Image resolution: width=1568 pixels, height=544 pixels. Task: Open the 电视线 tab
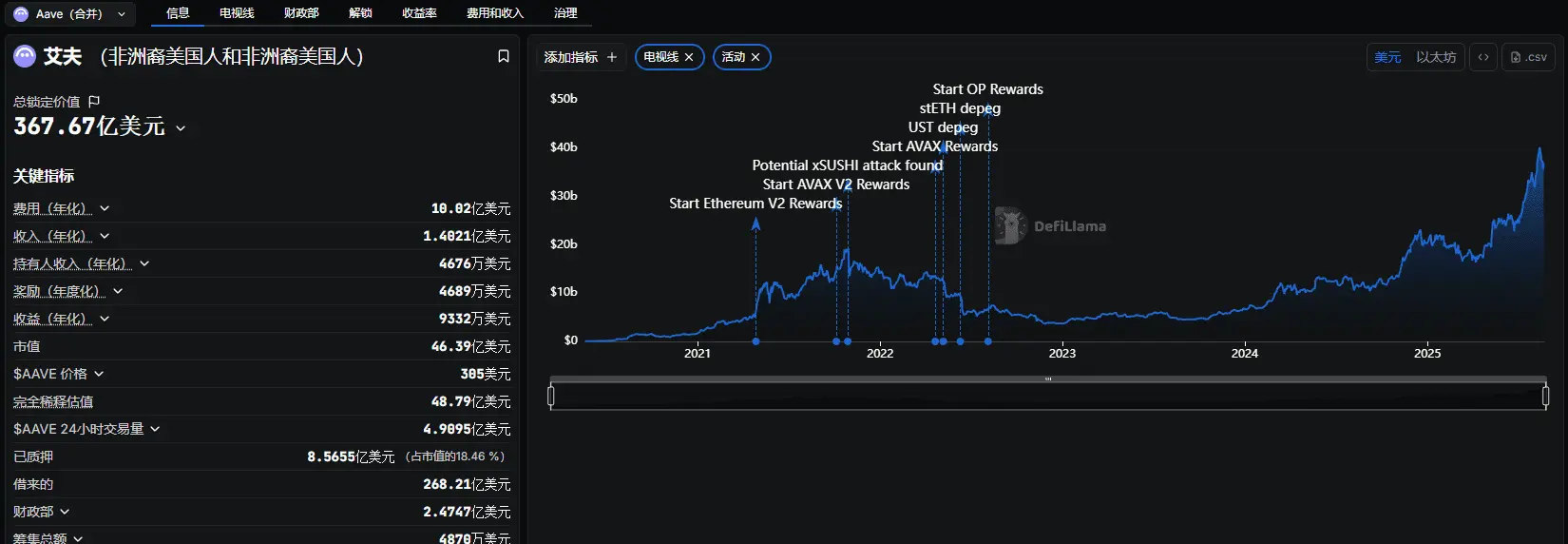[x=237, y=13]
